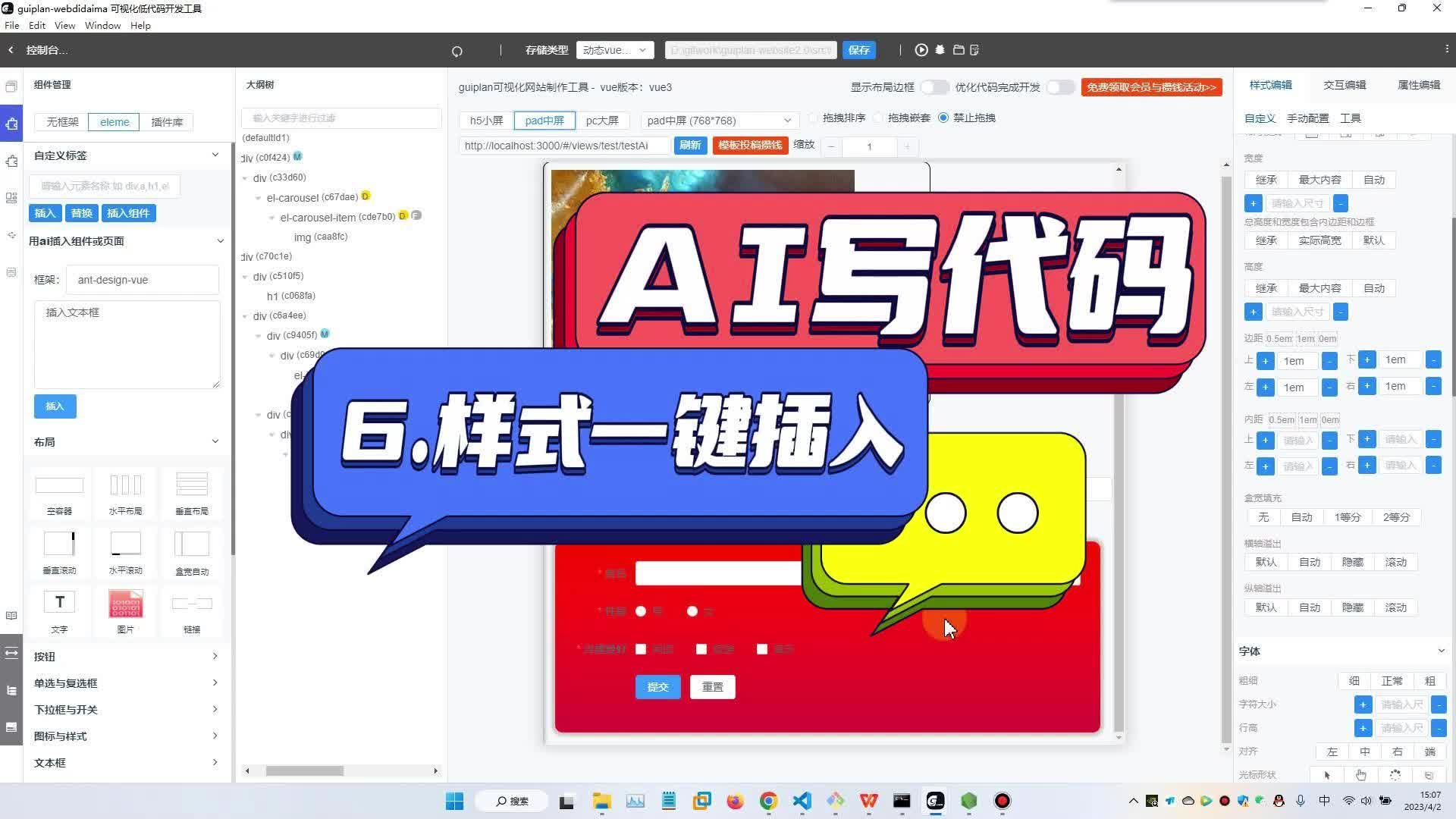Screen dimensions: 1456x819
Task: Insert the 水平滚动 layout component
Action: 126,554
